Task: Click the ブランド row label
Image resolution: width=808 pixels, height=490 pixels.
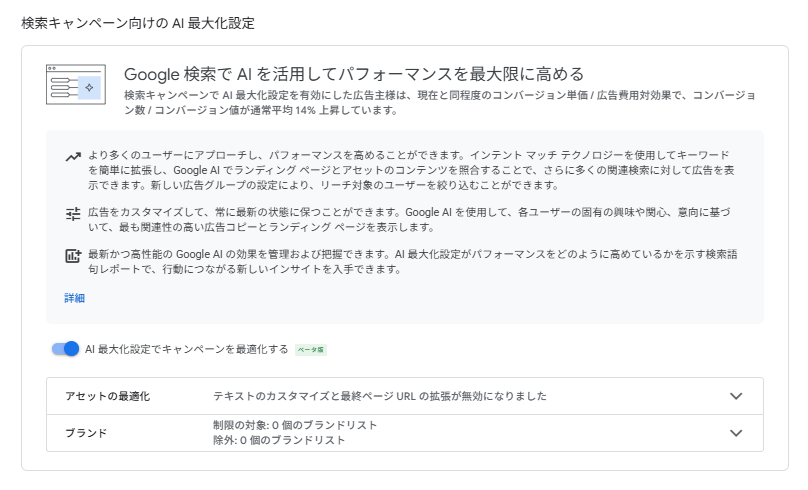Action: click(86, 433)
